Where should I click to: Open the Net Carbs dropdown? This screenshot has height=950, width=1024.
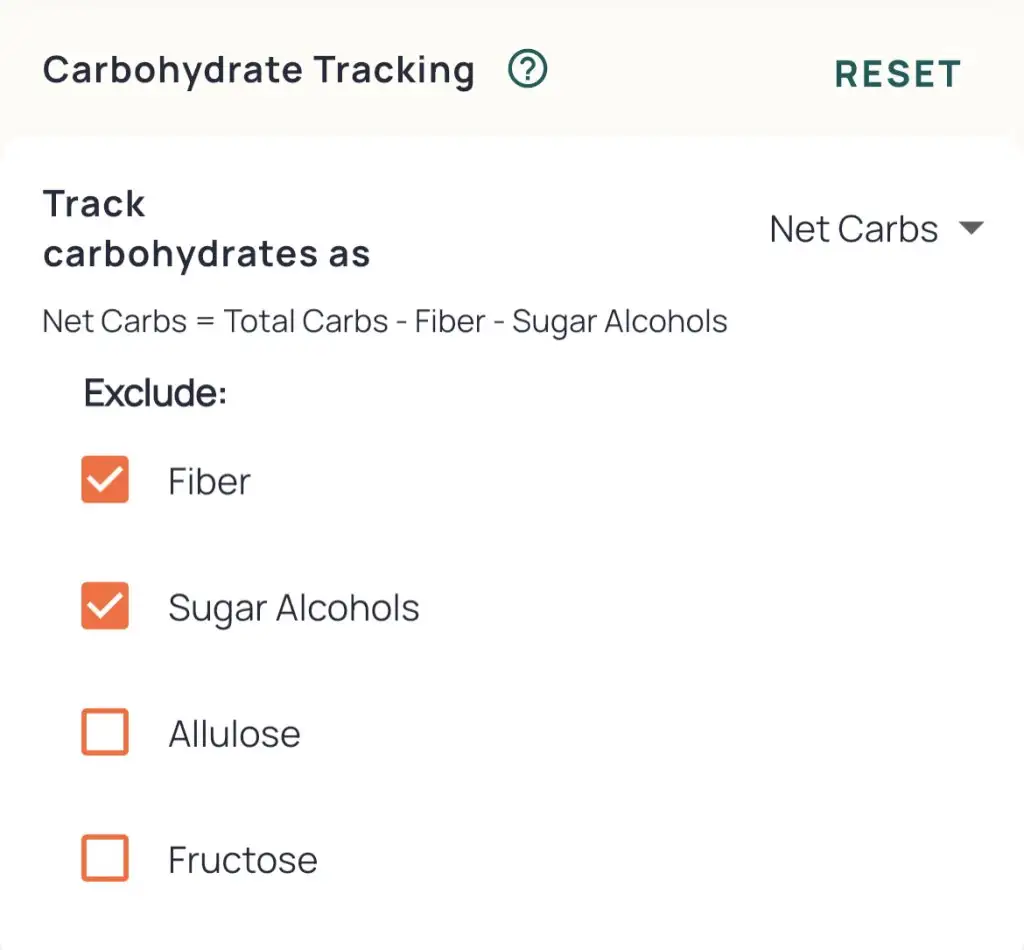click(876, 229)
